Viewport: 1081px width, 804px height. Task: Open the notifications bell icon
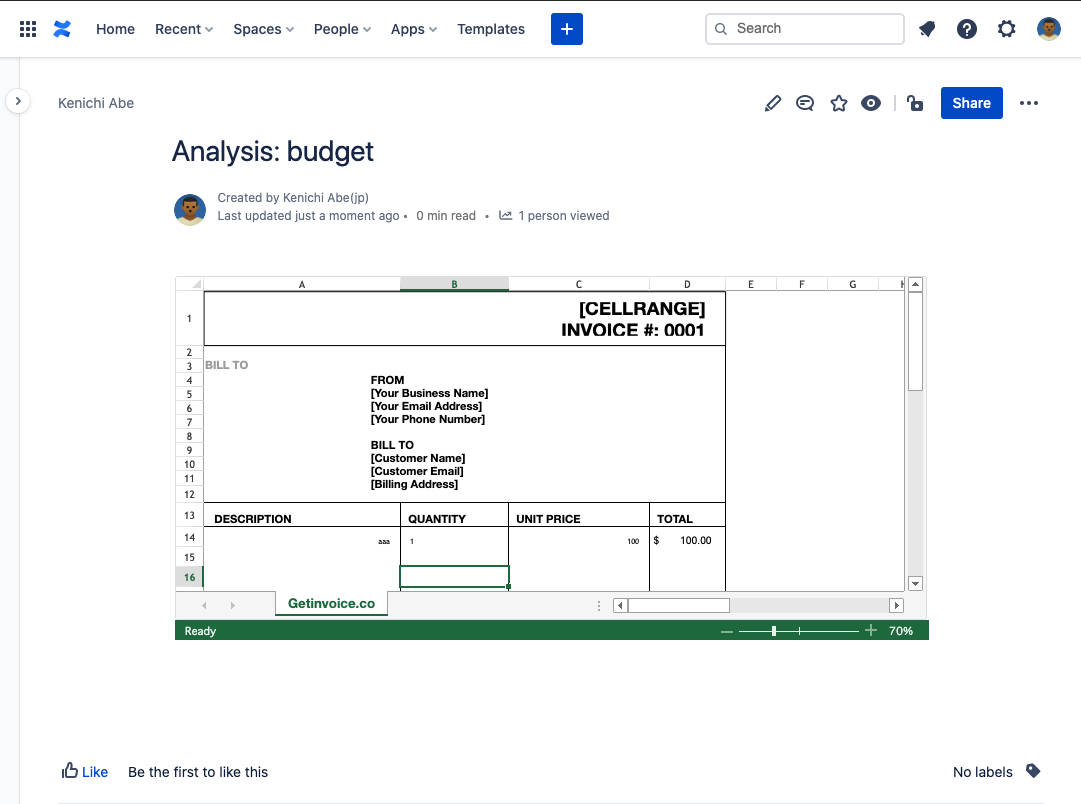coord(927,29)
